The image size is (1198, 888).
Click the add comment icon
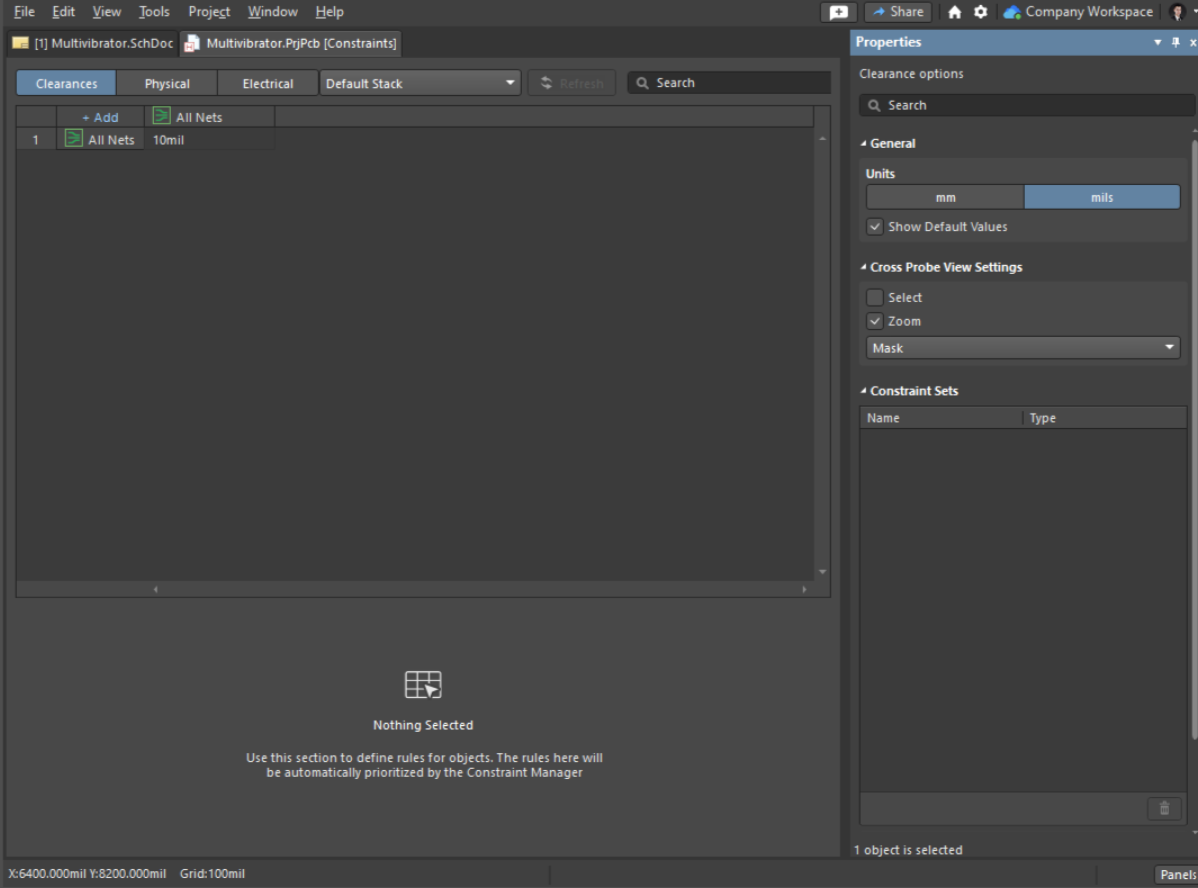pyautogui.click(x=838, y=12)
